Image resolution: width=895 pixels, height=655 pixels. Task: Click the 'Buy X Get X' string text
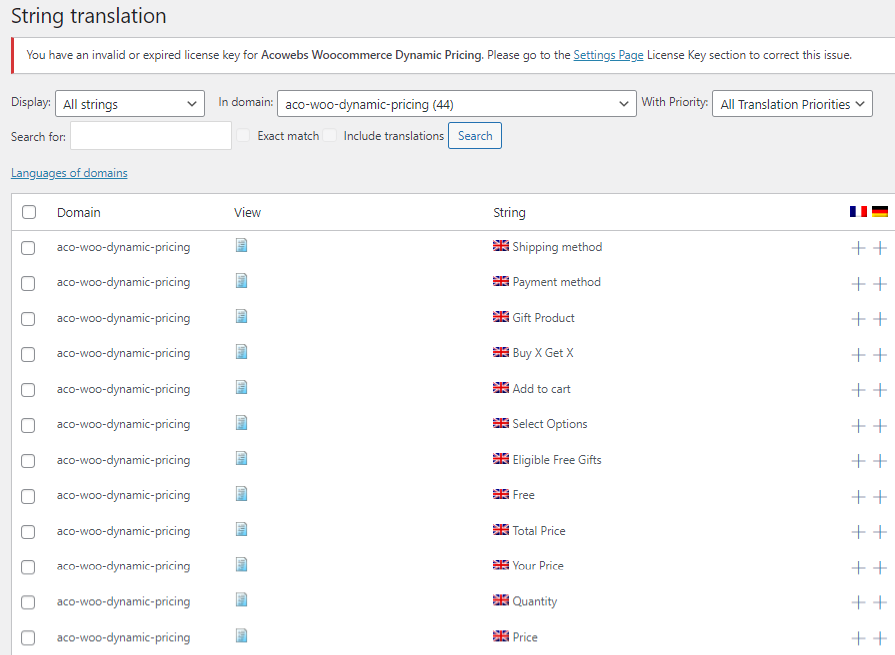click(543, 353)
